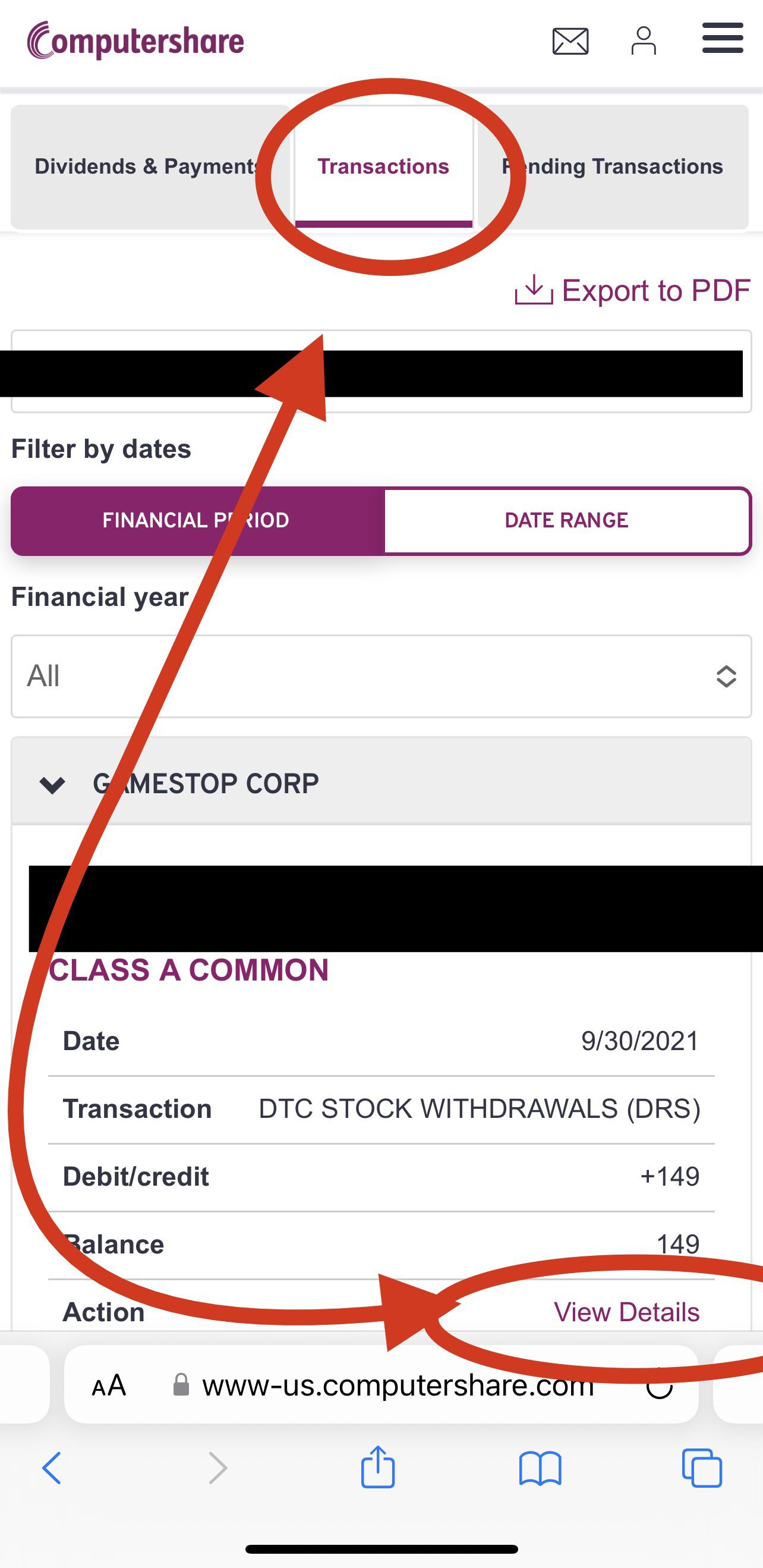Click the Safari forward arrow

coord(217,1468)
